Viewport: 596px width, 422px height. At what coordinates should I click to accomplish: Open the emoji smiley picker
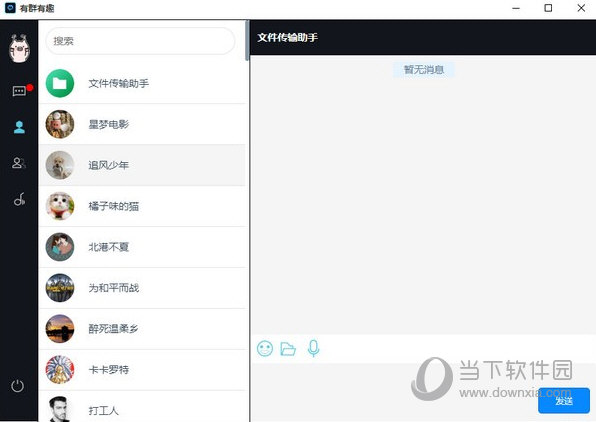265,348
